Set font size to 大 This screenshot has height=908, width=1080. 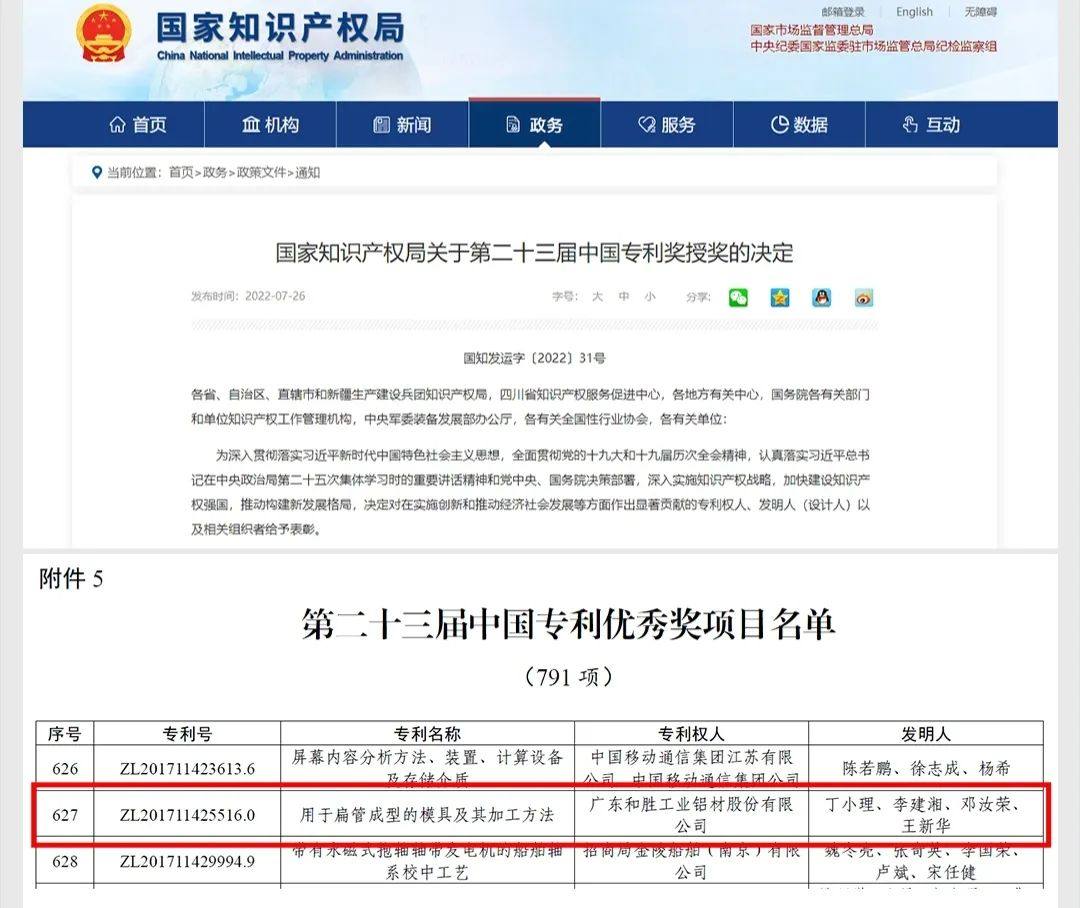(x=597, y=296)
